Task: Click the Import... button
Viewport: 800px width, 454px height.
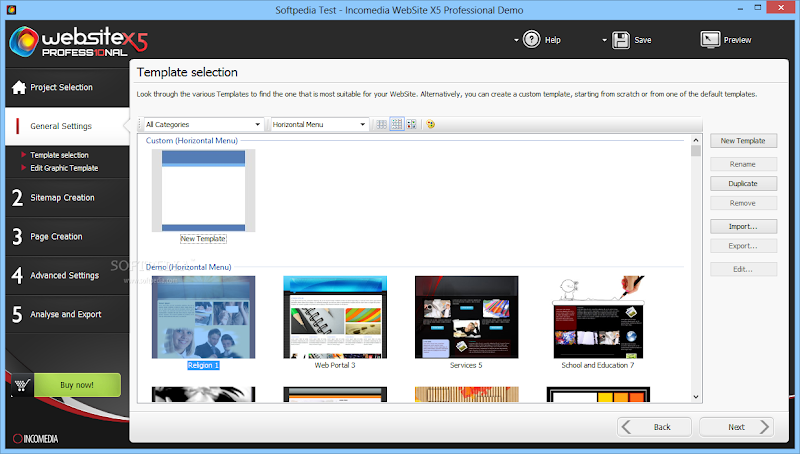Action: pos(743,226)
